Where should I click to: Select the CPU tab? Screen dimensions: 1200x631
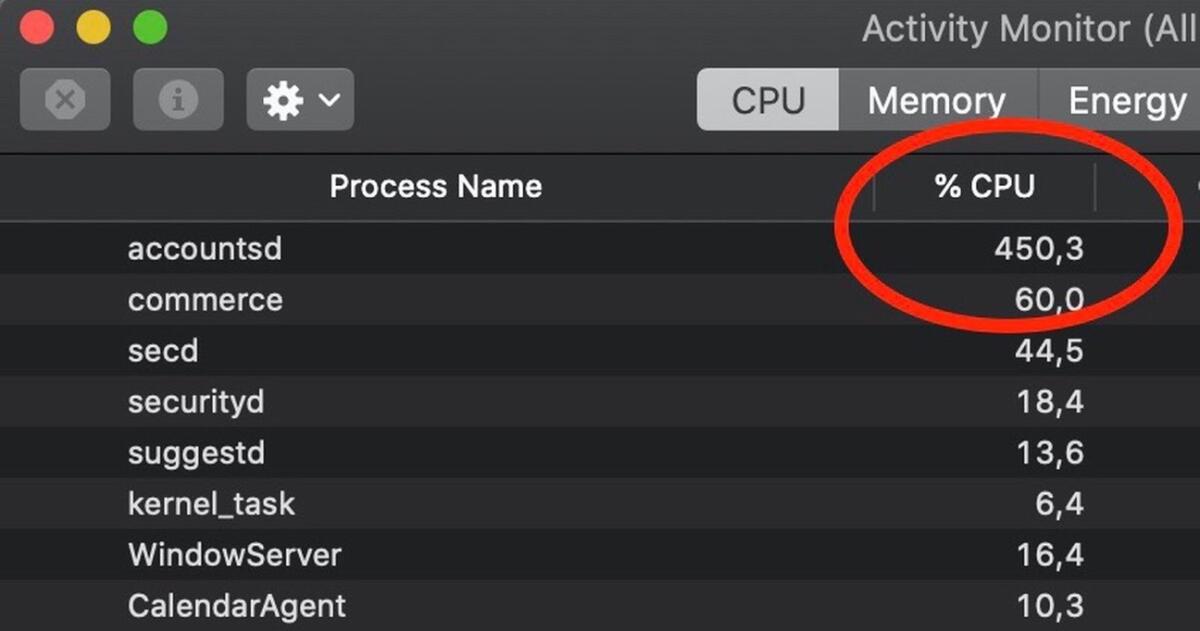pyautogui.click(x=769, y=99)
